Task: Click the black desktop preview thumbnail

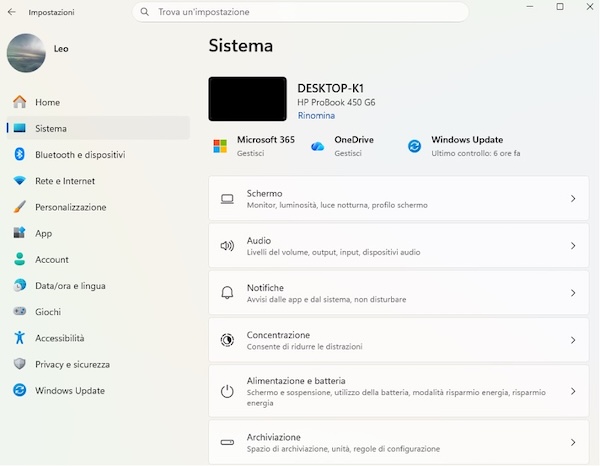Action: [x=248, y=99]
